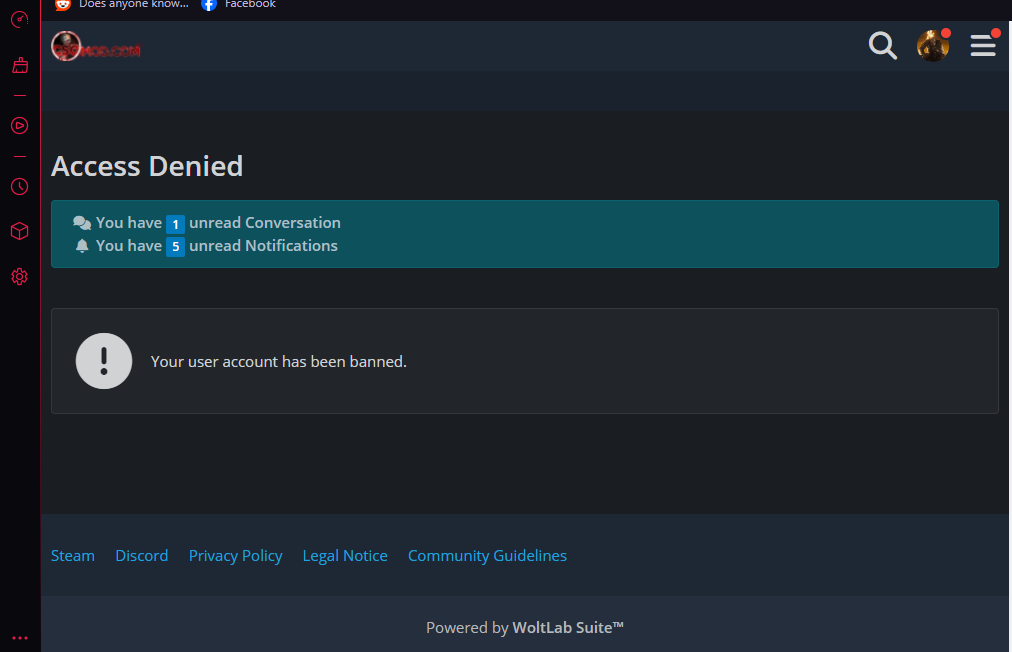Open the Facebook bookmark
The width and height of the screenshot is (1012, 652).
pos(240,5)
